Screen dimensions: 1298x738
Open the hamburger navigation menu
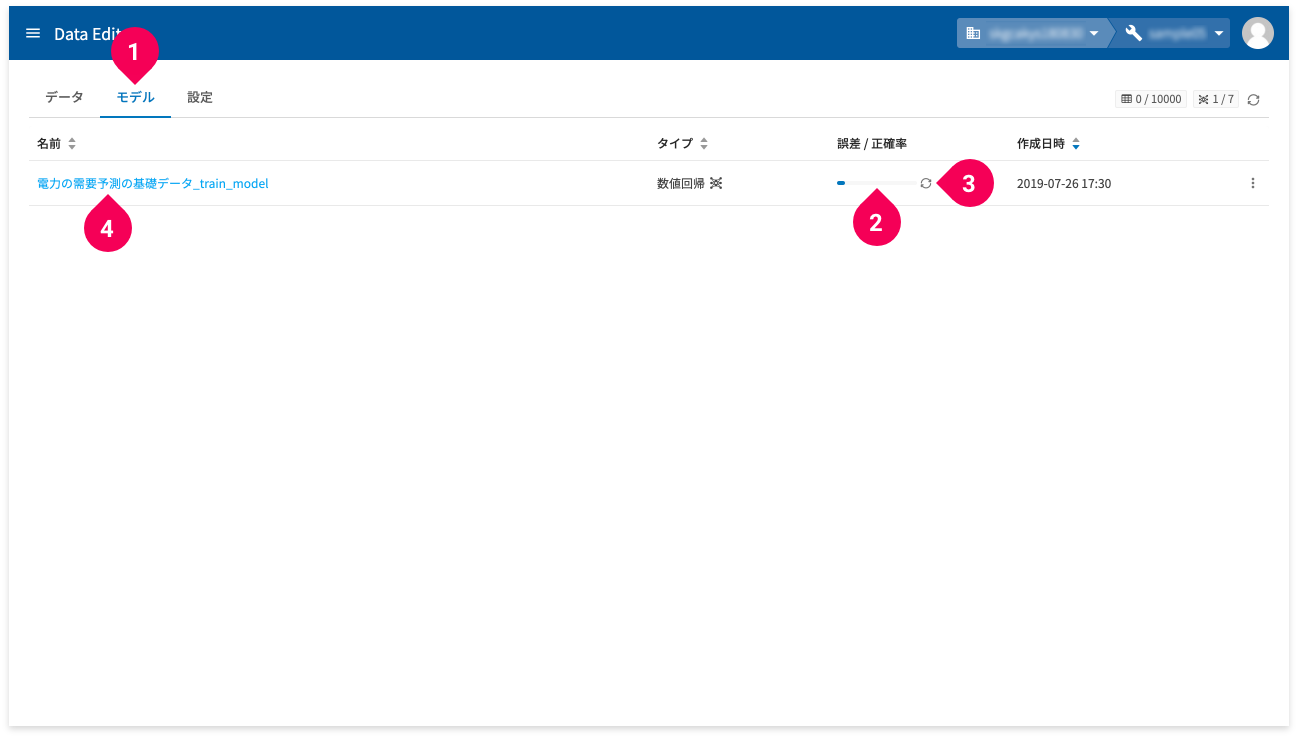[33, 33]
